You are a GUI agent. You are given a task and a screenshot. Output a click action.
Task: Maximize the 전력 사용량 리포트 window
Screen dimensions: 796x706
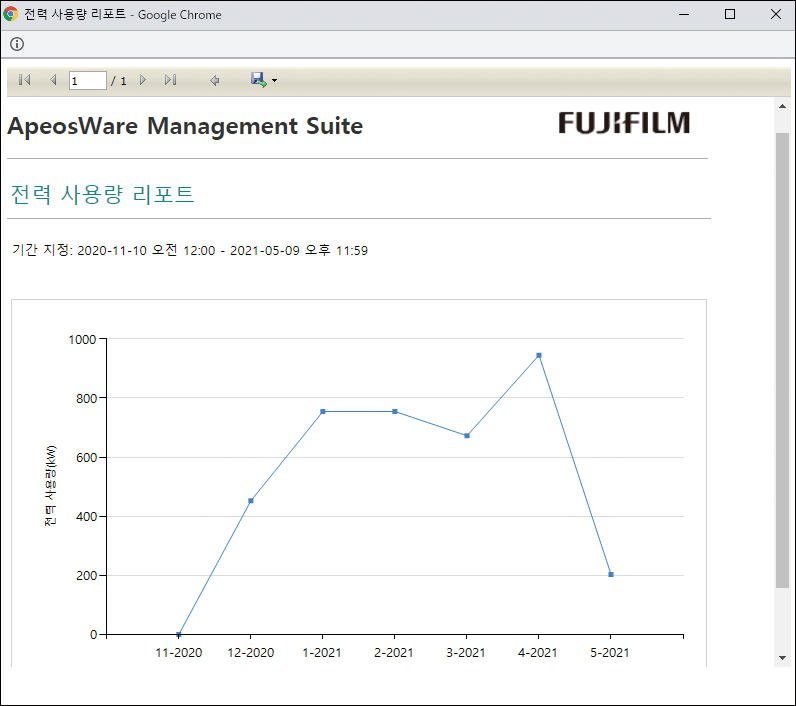click(730, 15)
